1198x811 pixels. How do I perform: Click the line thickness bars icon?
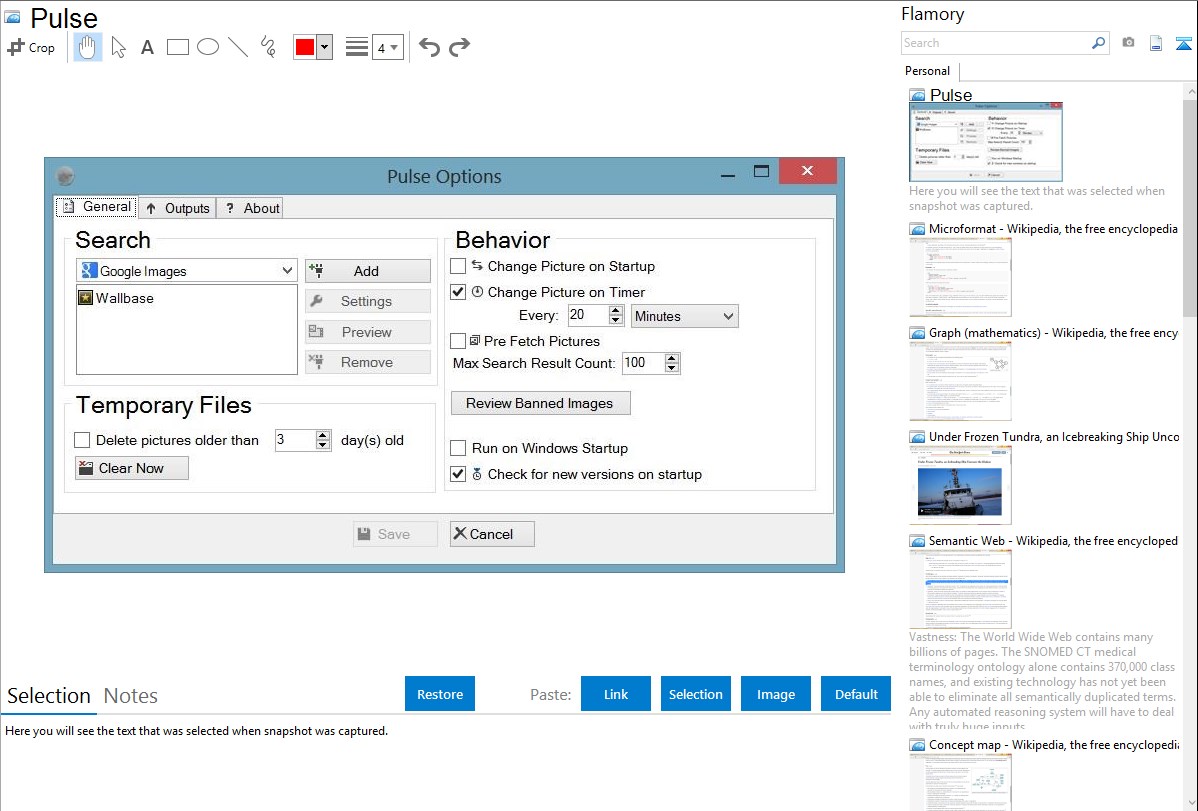pyautogui.click(x=357, y=47)
